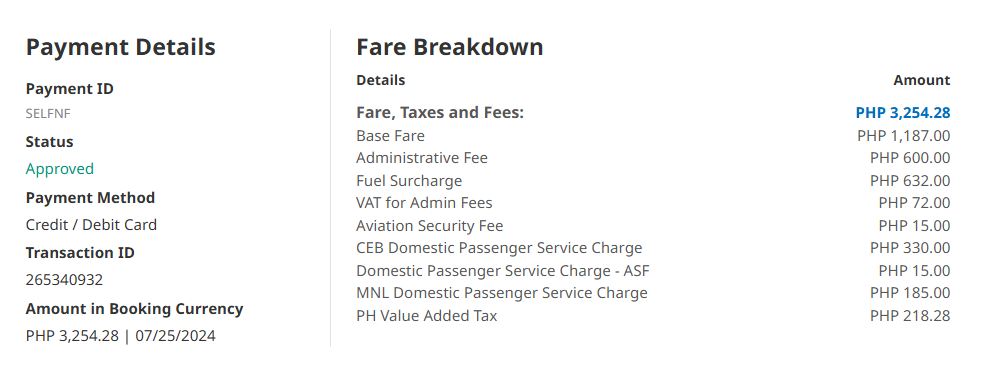The height and width of the screenshot is (380, 989).
Task: Select the Base Fare row label
Action: click(390, 136)
